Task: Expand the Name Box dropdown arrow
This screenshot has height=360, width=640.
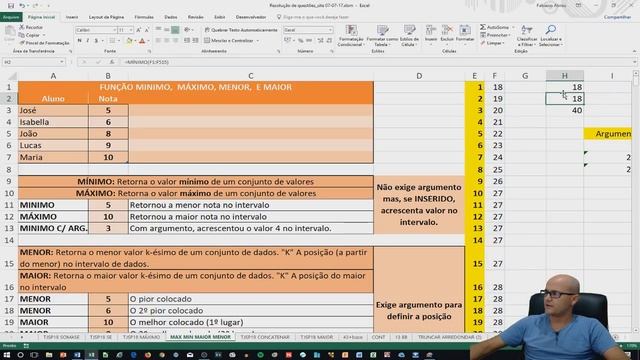Action: coord(62,62)
